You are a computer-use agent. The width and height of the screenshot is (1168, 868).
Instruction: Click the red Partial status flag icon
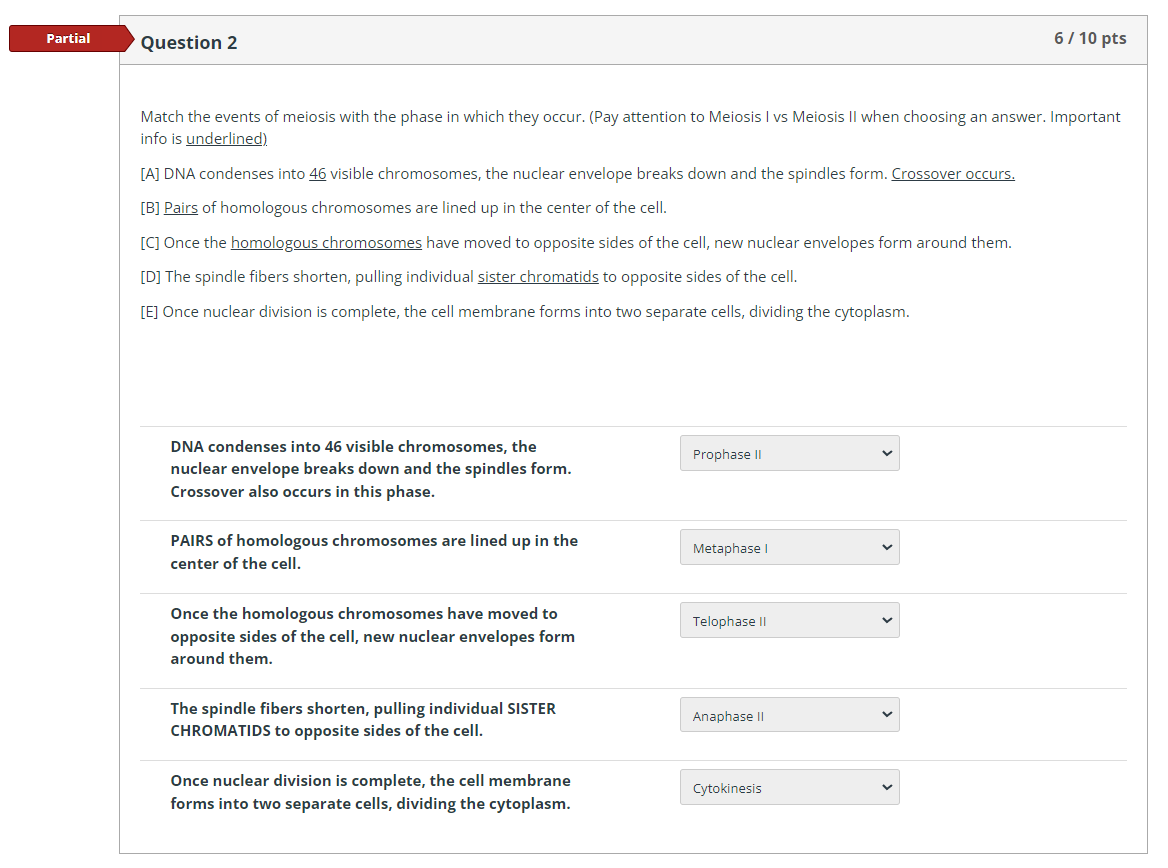pyautogui.click(x=68, y=38)
